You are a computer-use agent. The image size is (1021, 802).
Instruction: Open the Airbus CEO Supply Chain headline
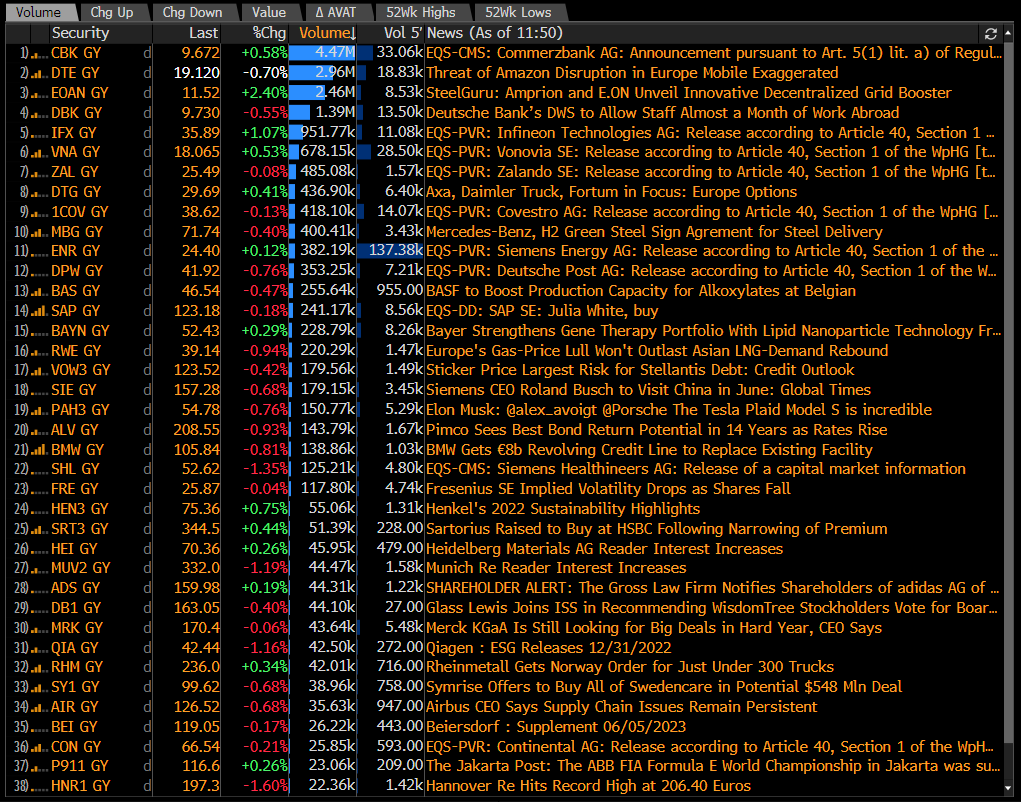click(x=622, y=706)
